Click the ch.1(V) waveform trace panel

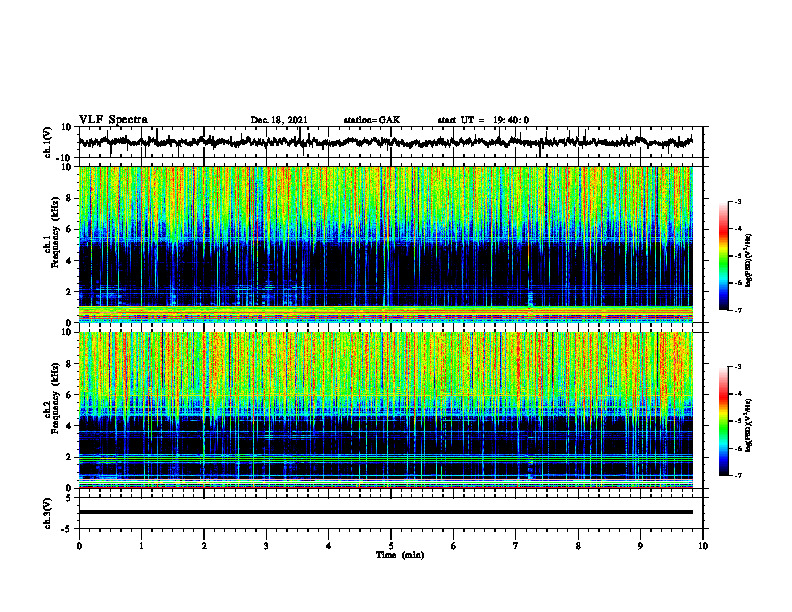coord(391,142)
